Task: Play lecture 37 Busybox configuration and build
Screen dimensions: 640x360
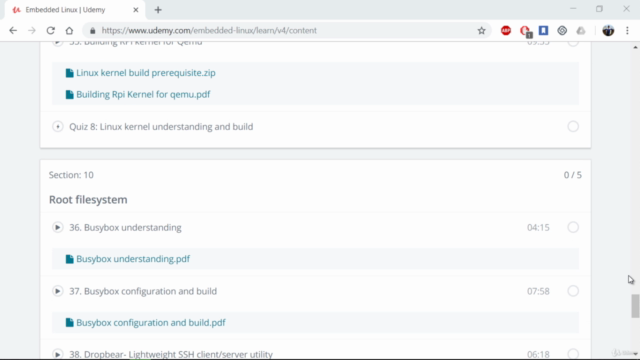Action: (x=58, y=291)
